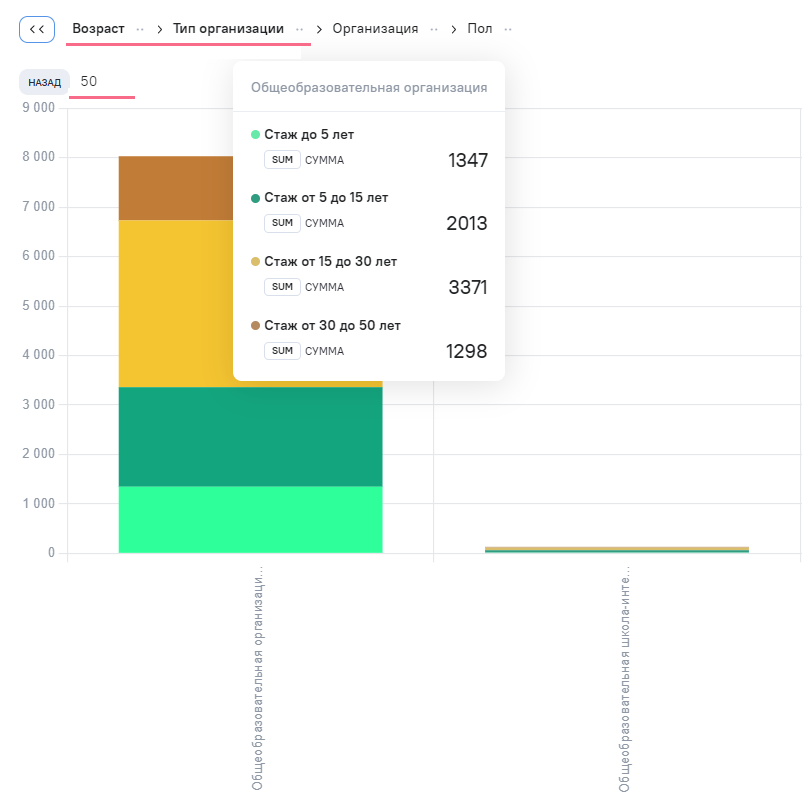This screenshot has height=796, width=802.
Task: Click the chevron arrow before Организация
Action: coord(320,29)
